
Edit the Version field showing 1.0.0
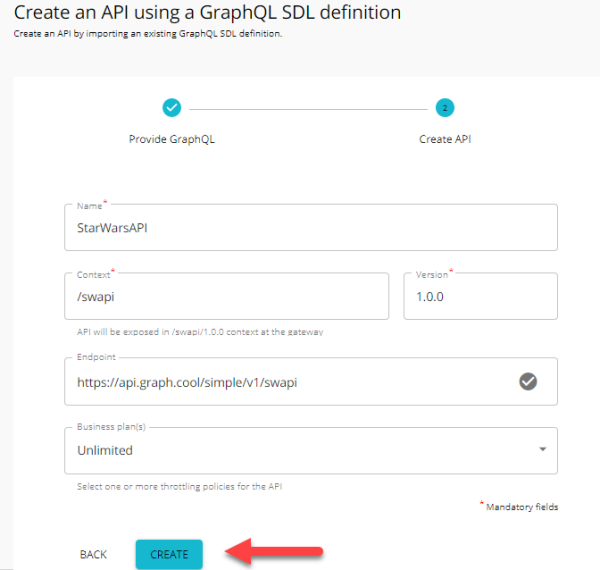click(x=480, y=297)
